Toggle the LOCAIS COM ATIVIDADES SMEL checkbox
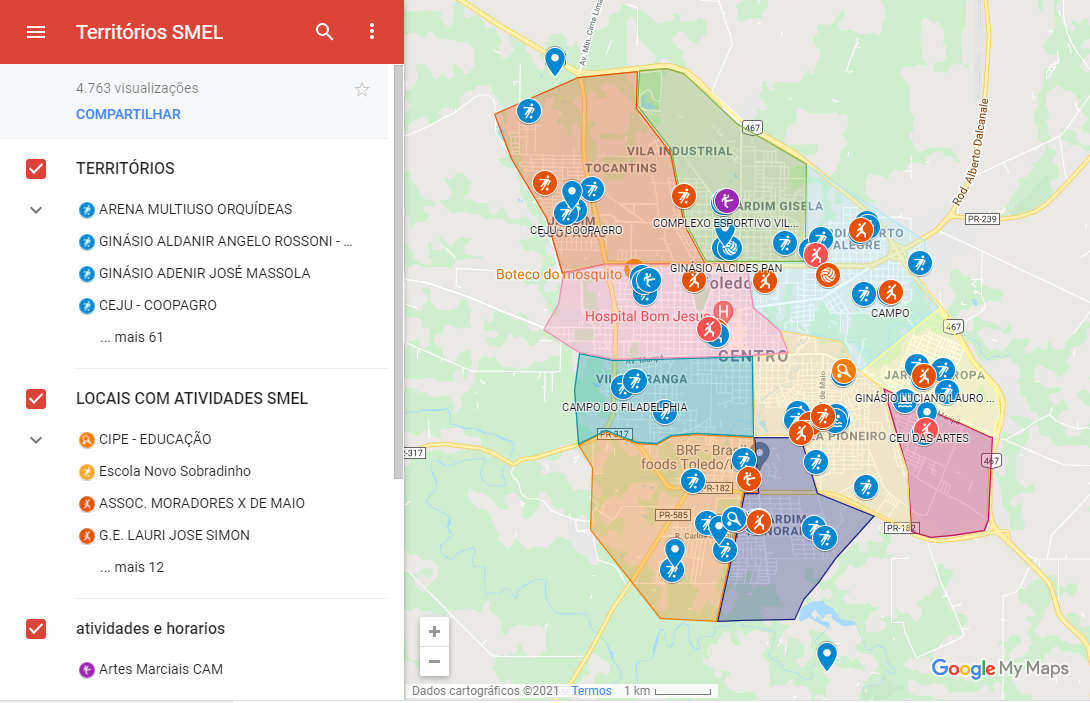Image resolution: width=1090 pixels, height=703 pixels. (x=36, y=399)
